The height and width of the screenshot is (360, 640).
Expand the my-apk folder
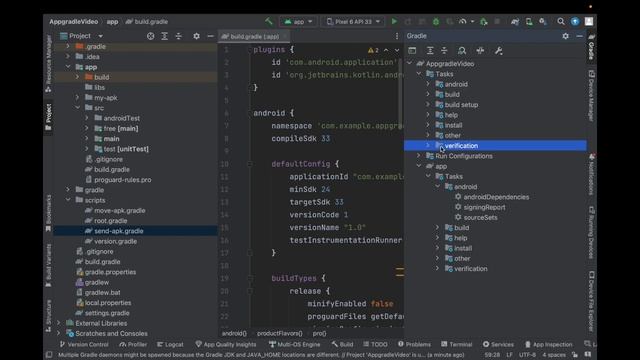pyautogui.click(x=77, y=98)
